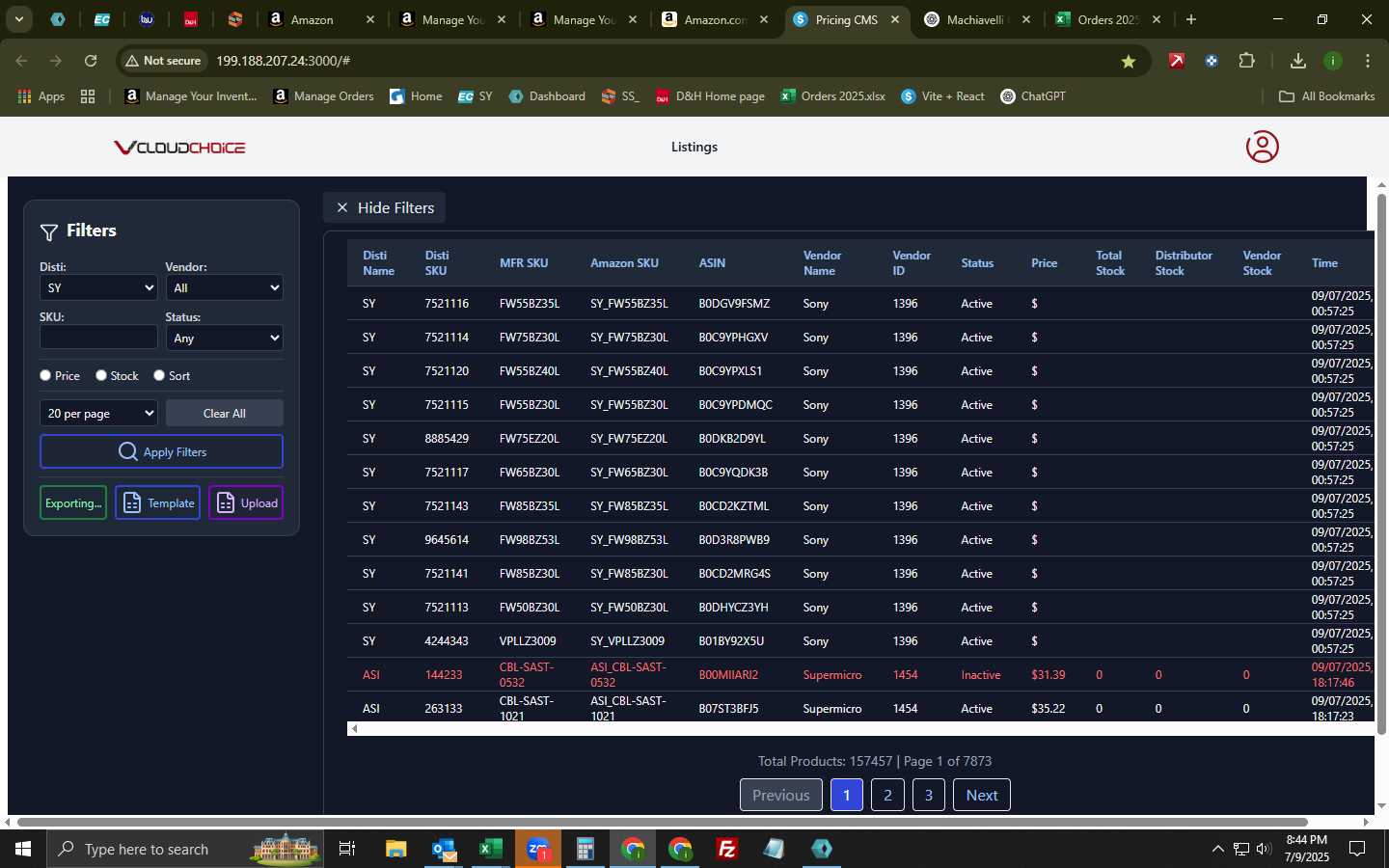The height and width of the screenshot is (868, 1389).
Task: Open the Calculator taskbar icon
Action: coord(586,849)
